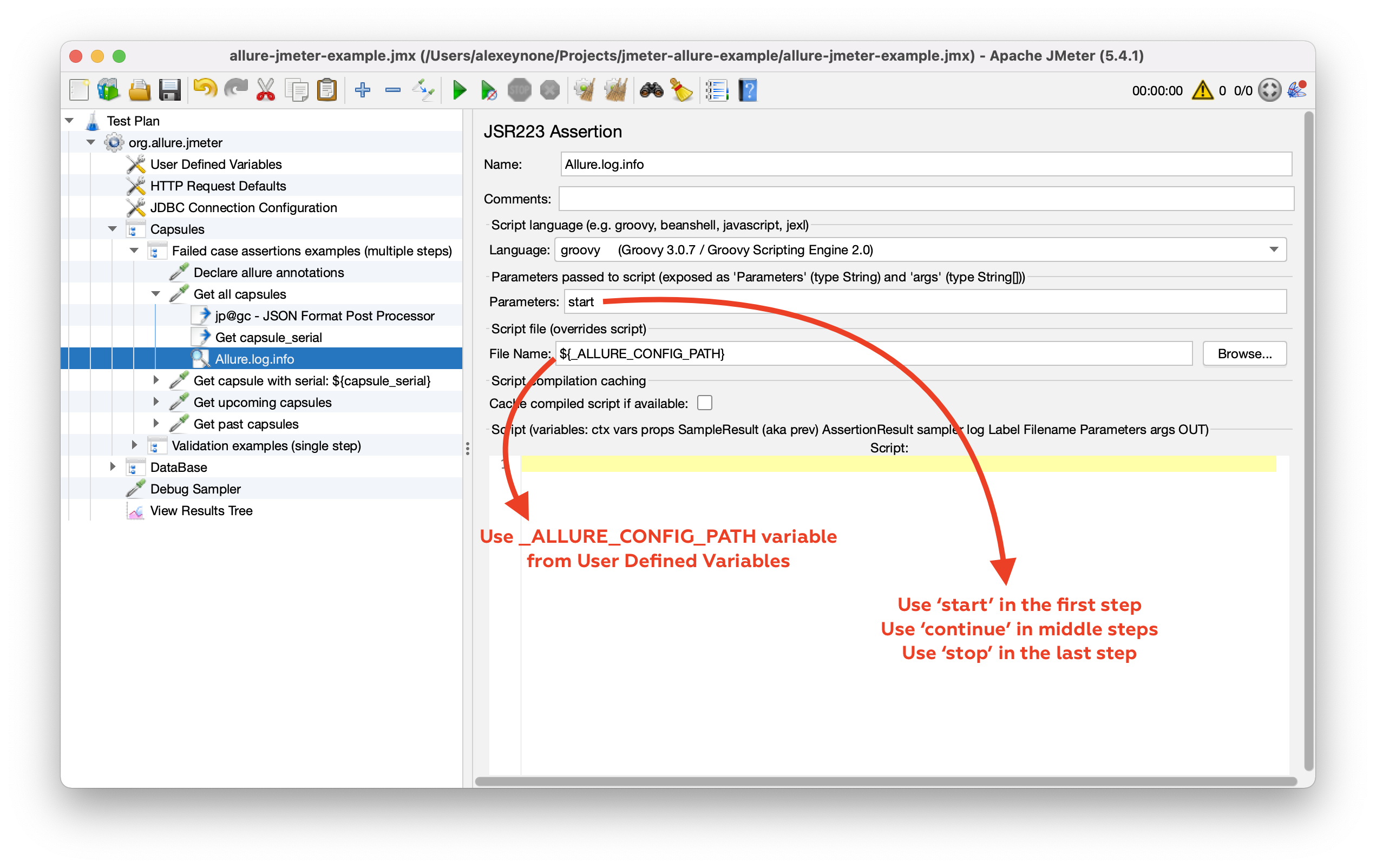
Task: Click the Cut scissors icon
Action: tap(266, 90)
